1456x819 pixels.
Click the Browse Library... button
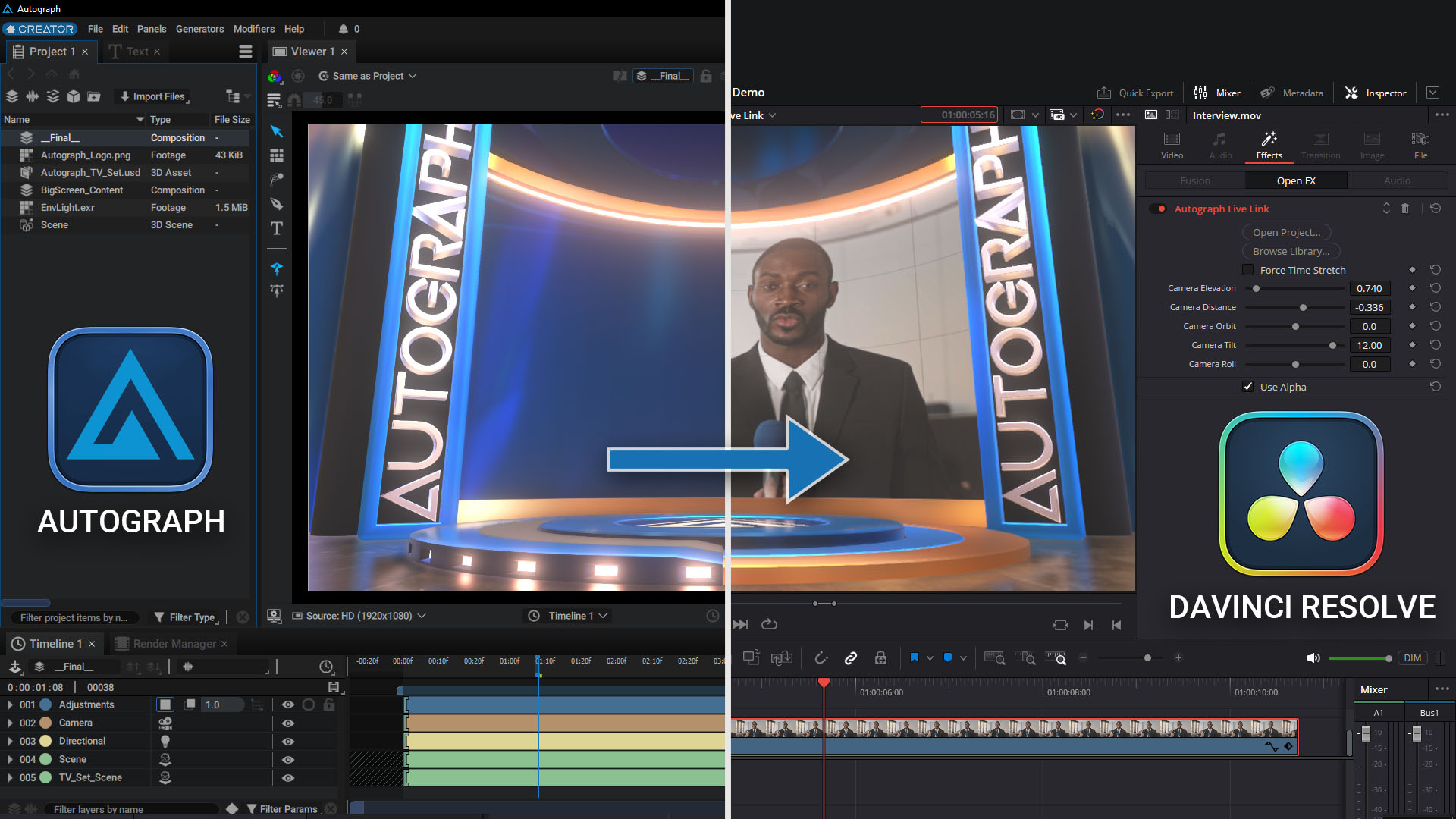[x=1291, y=251]
